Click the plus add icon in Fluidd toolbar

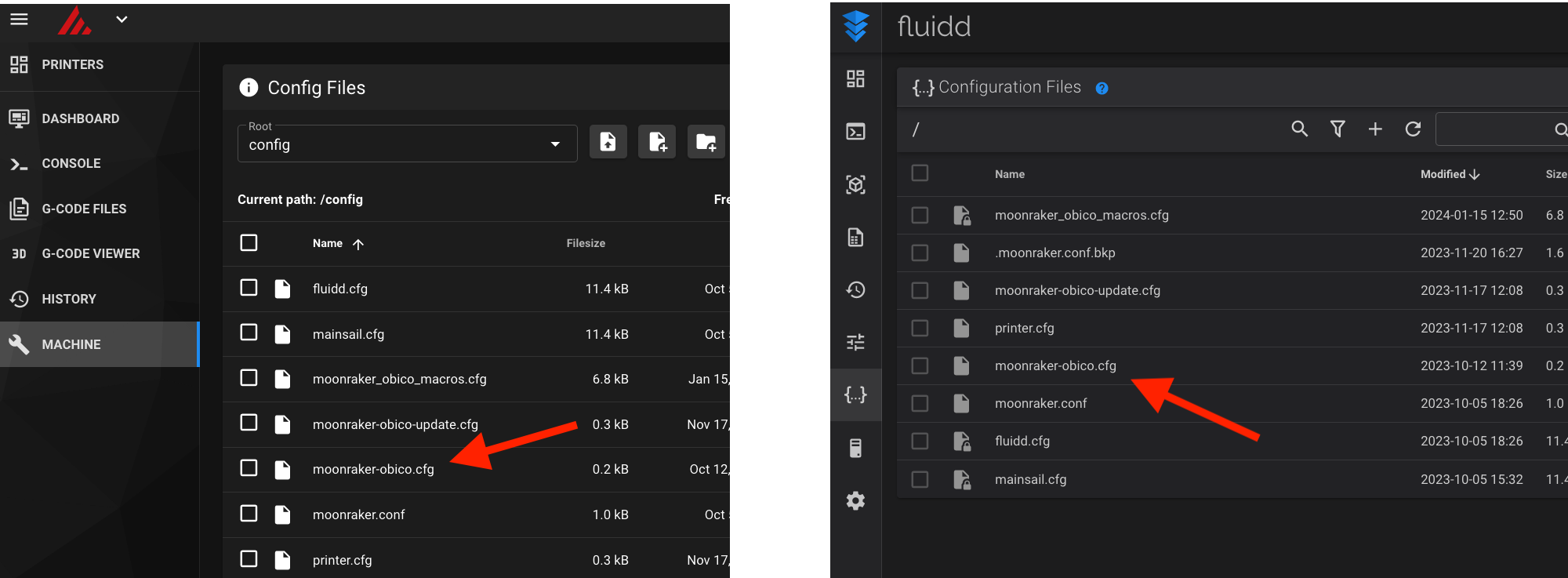point(1375,129)
